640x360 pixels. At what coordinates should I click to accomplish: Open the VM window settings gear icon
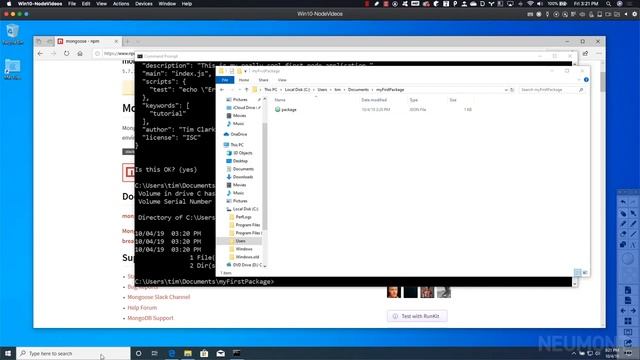pos(635,14)
